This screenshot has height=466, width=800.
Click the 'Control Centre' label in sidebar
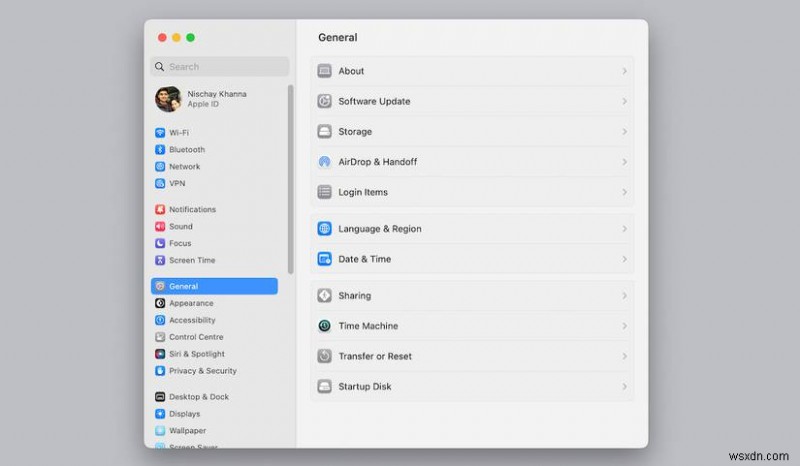(196, 337)
